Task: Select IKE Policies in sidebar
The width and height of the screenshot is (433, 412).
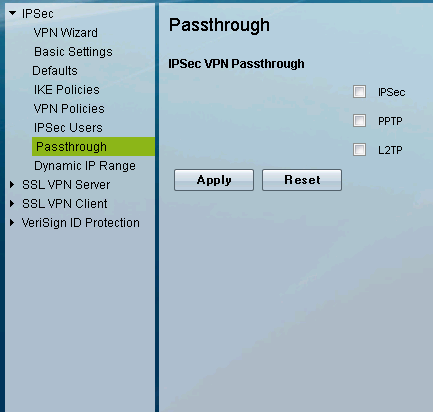Action: click(x=67, y=90)
